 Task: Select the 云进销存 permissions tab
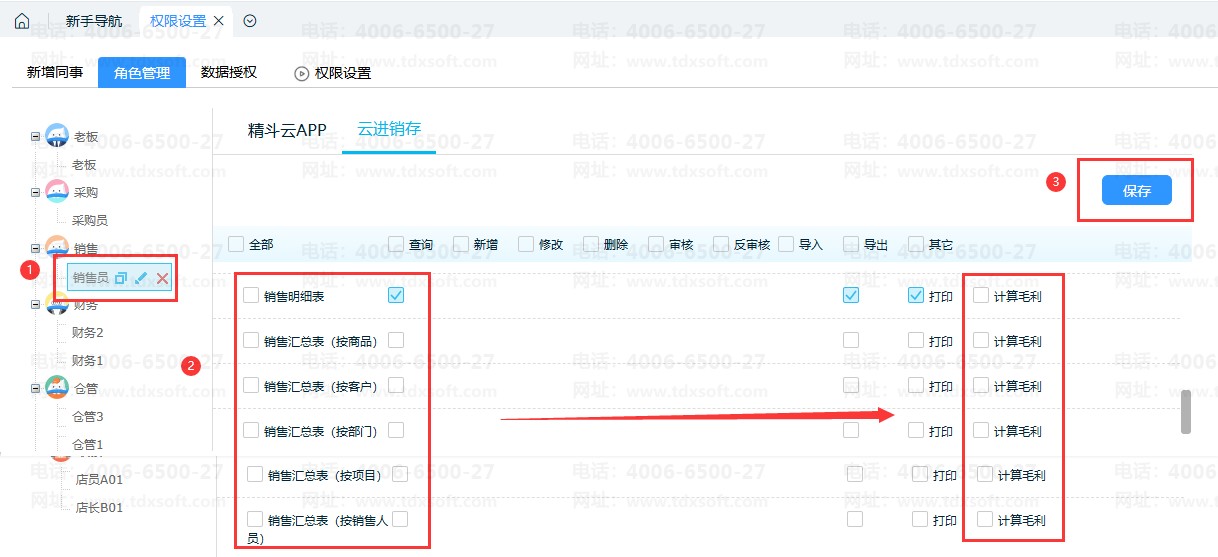389,130
